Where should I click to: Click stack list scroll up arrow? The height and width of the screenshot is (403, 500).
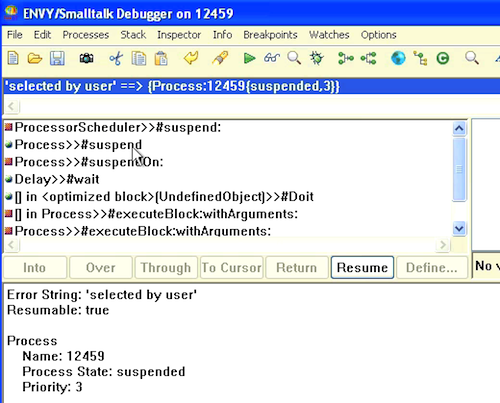(x=459, y=128)
